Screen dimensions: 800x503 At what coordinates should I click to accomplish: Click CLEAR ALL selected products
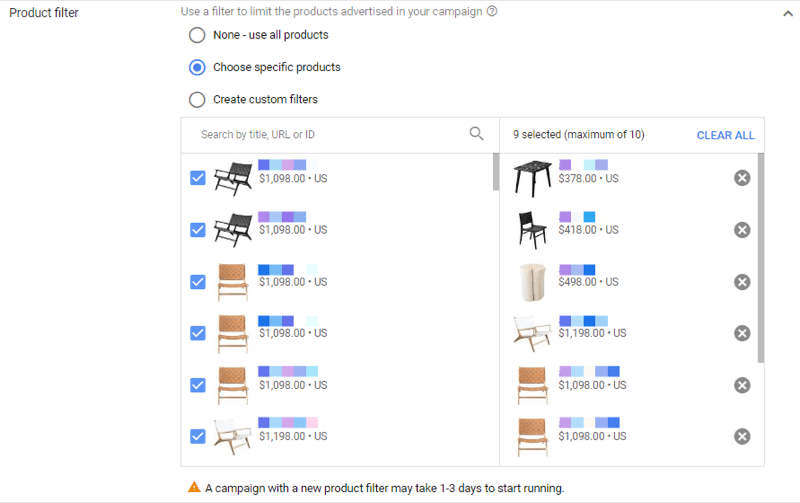pos(726,135)
